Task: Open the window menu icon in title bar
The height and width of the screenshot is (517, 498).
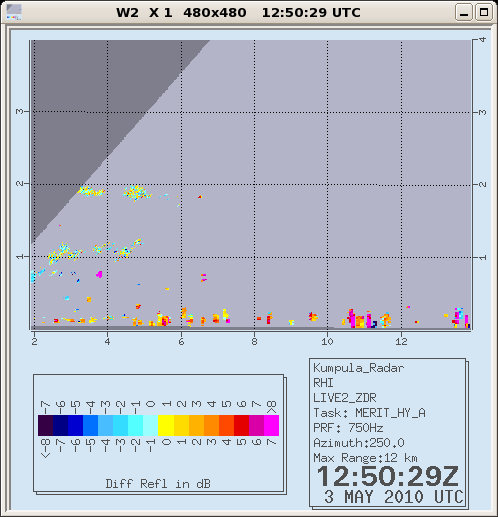Action: 14,12
